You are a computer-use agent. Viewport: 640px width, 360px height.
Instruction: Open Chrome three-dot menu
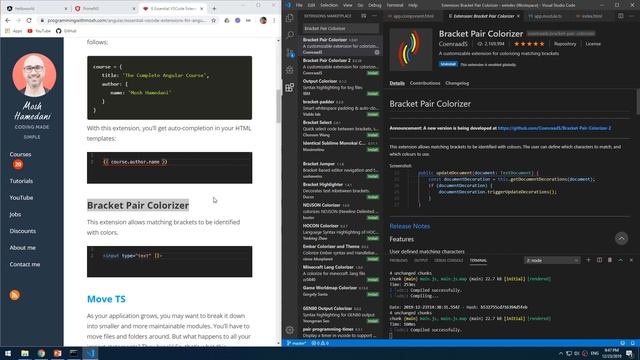(274, 20)
